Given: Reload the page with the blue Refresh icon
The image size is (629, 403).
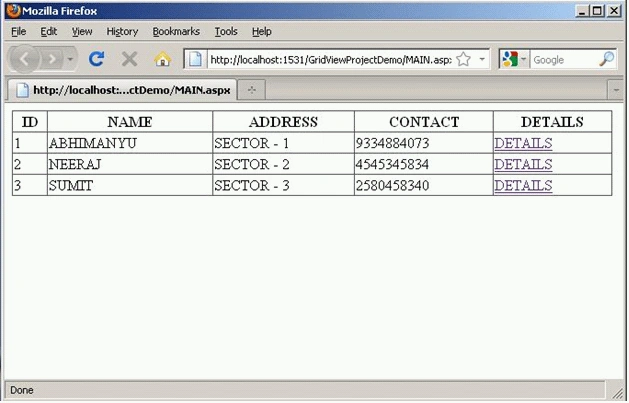Looking at the screenshot, I should 97,59.
